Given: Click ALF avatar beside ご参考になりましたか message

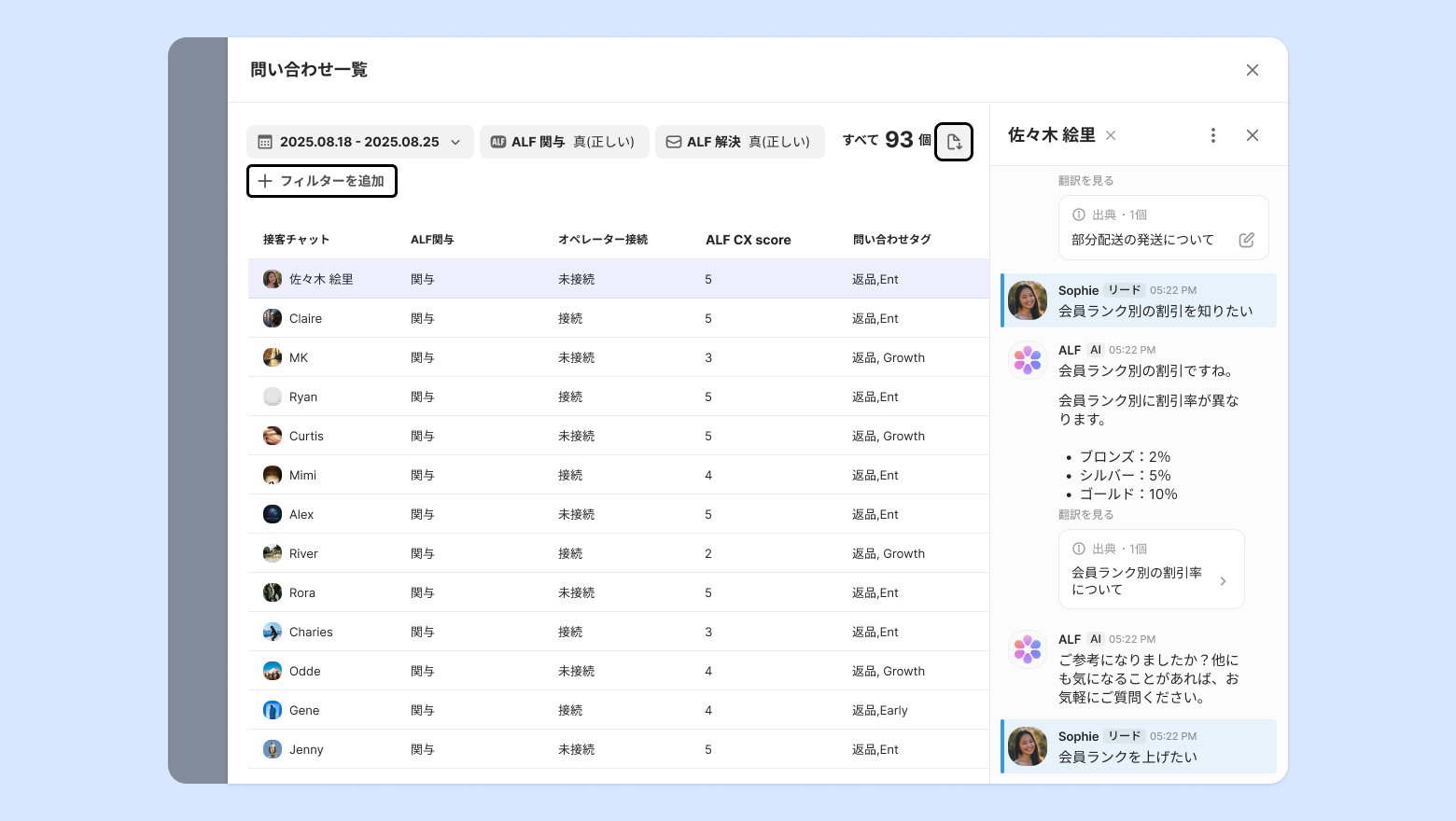Looking at the screenshot, I should click(x=1028, y=649).
